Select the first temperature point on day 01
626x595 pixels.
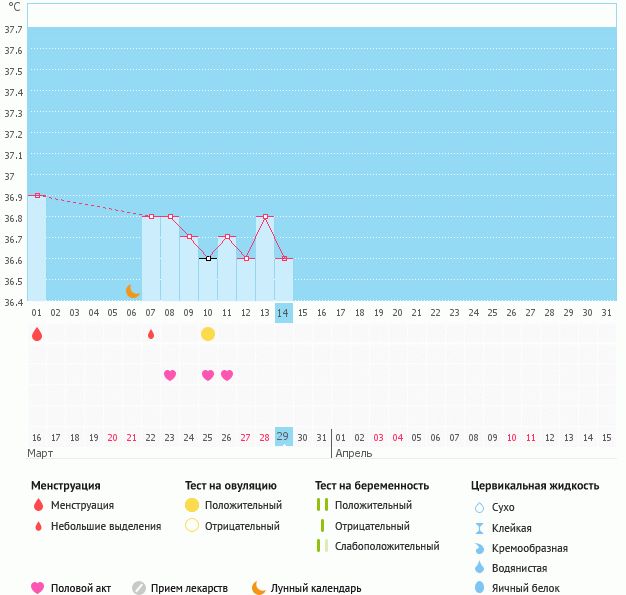[37, 196]
